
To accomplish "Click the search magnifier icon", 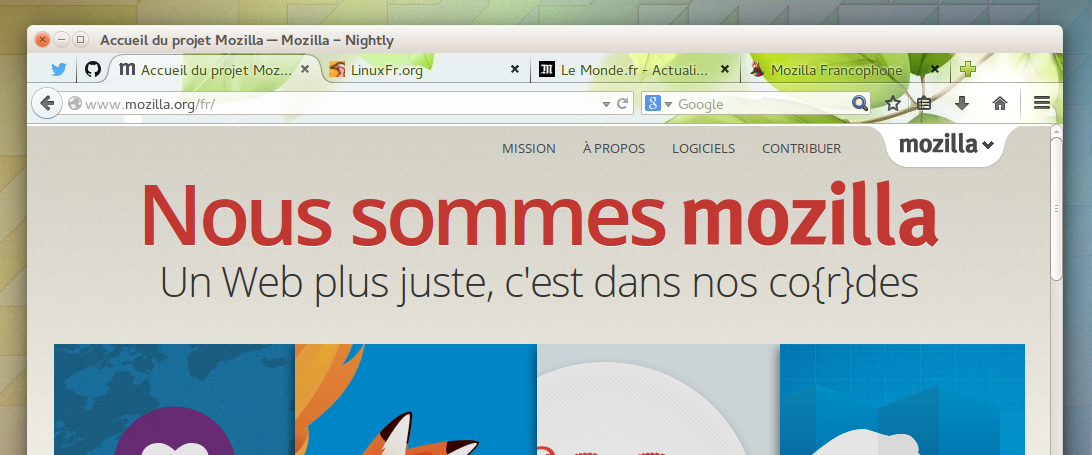I will point(860,104).
